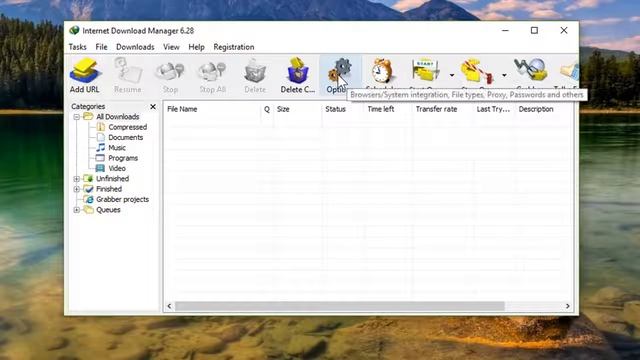Viewport: 640px width, 360px height.
Task: Click the Start Queue toolbar icon
Action: click(x=425, y=70)
